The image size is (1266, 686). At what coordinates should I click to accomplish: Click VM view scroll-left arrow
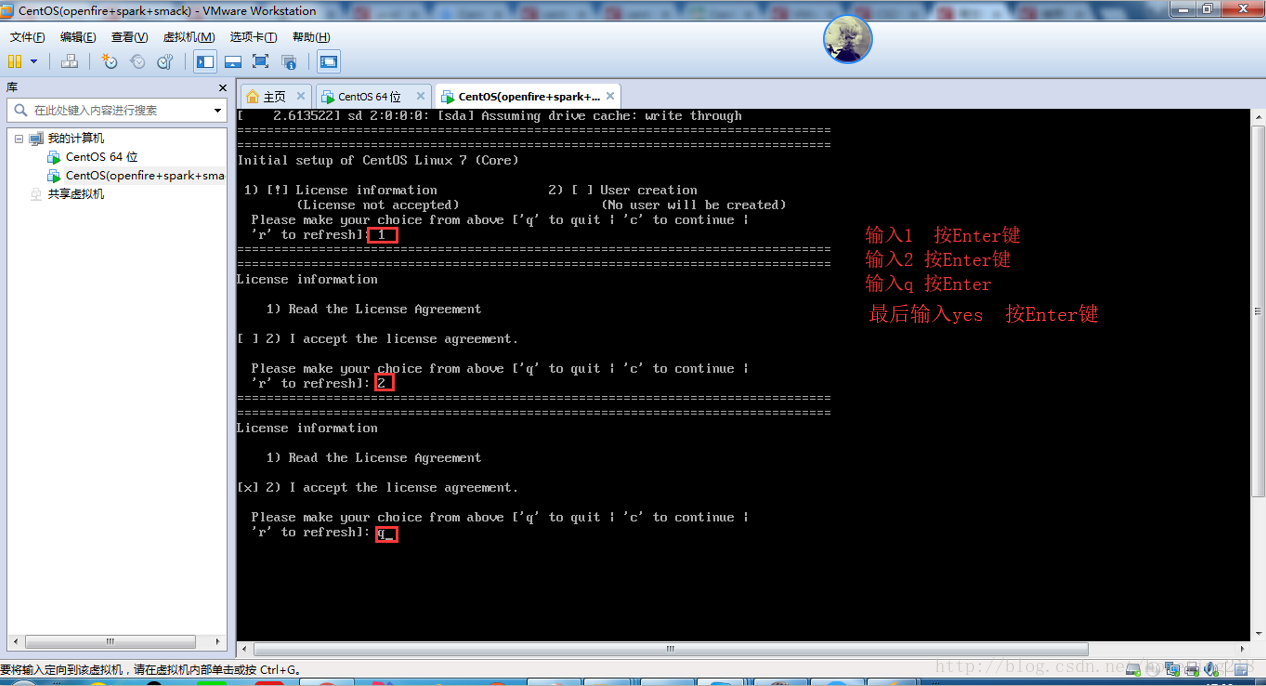tap(244, 649)
